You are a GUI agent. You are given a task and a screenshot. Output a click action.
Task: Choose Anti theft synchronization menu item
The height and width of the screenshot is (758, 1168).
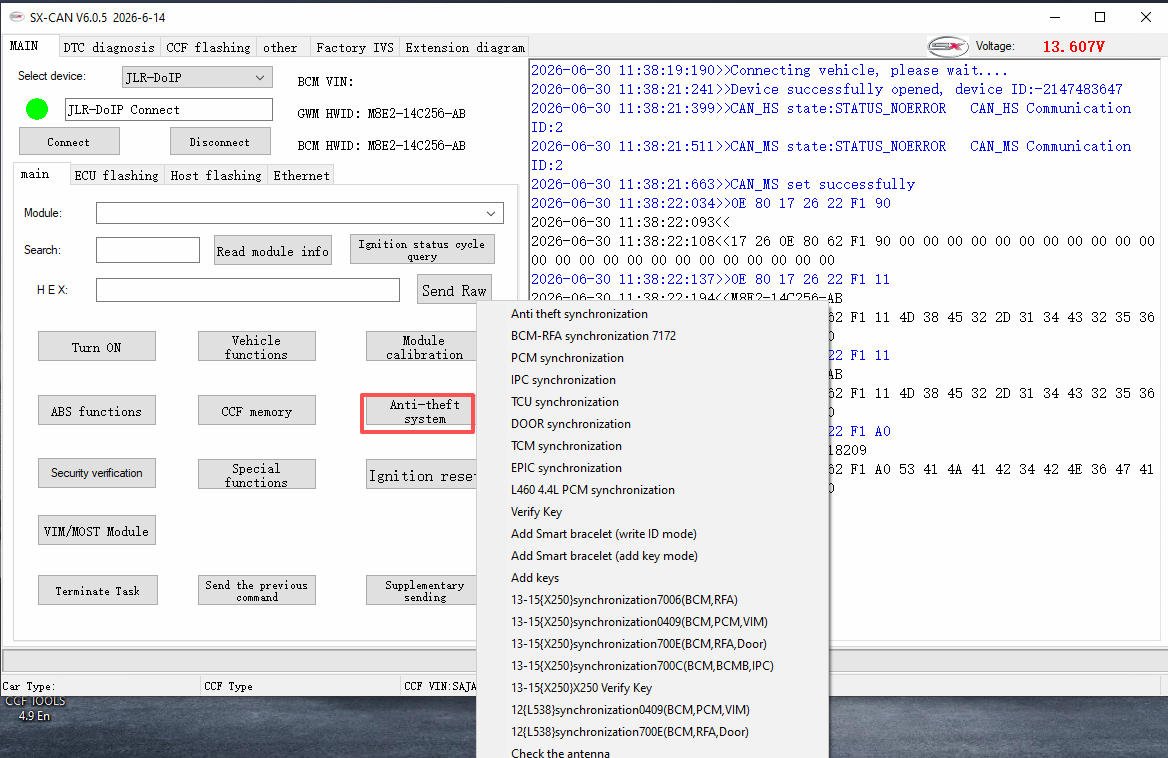653,314
